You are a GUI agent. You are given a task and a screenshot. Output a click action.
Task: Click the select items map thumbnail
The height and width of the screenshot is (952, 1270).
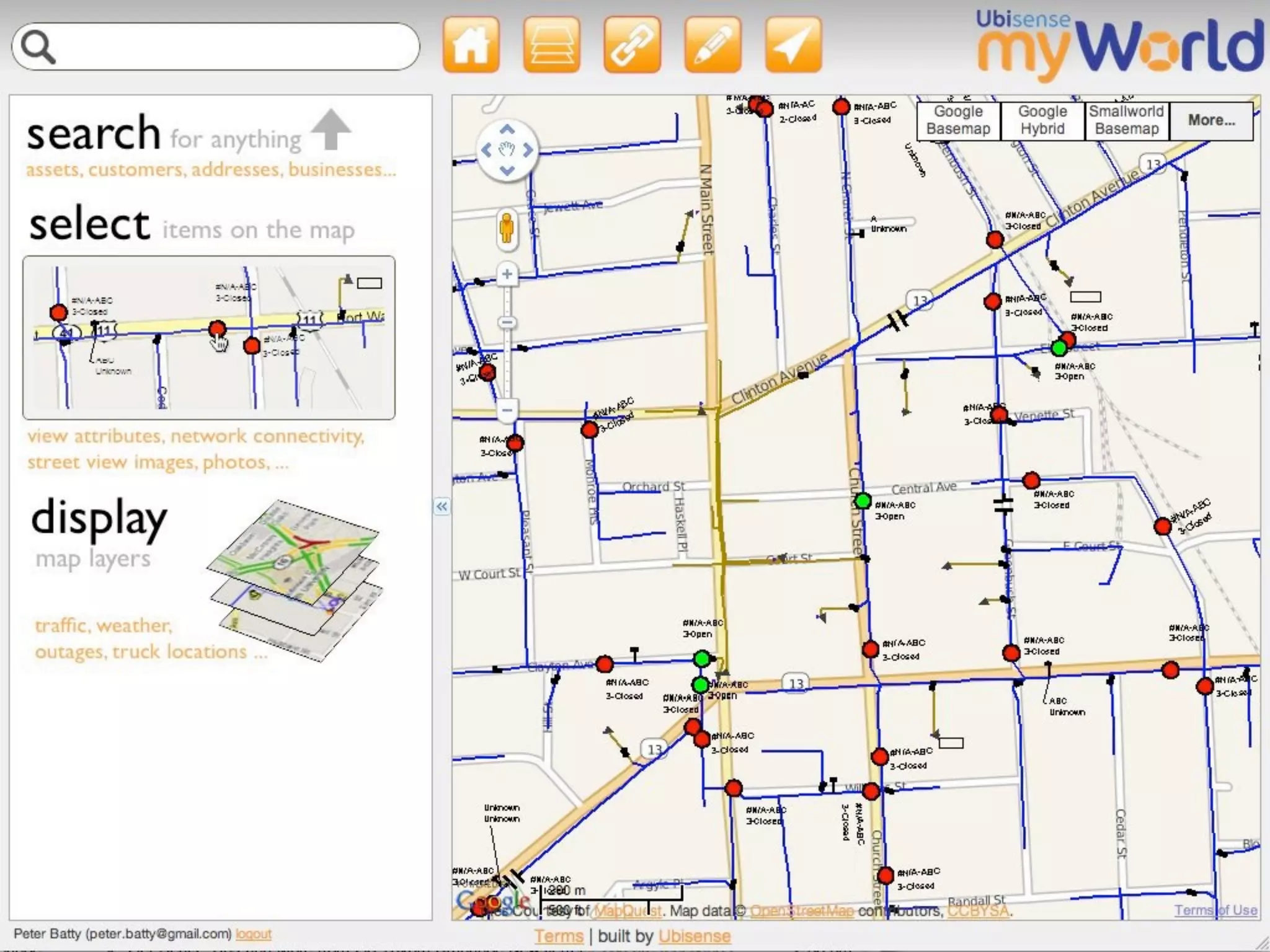pos(209,338)
